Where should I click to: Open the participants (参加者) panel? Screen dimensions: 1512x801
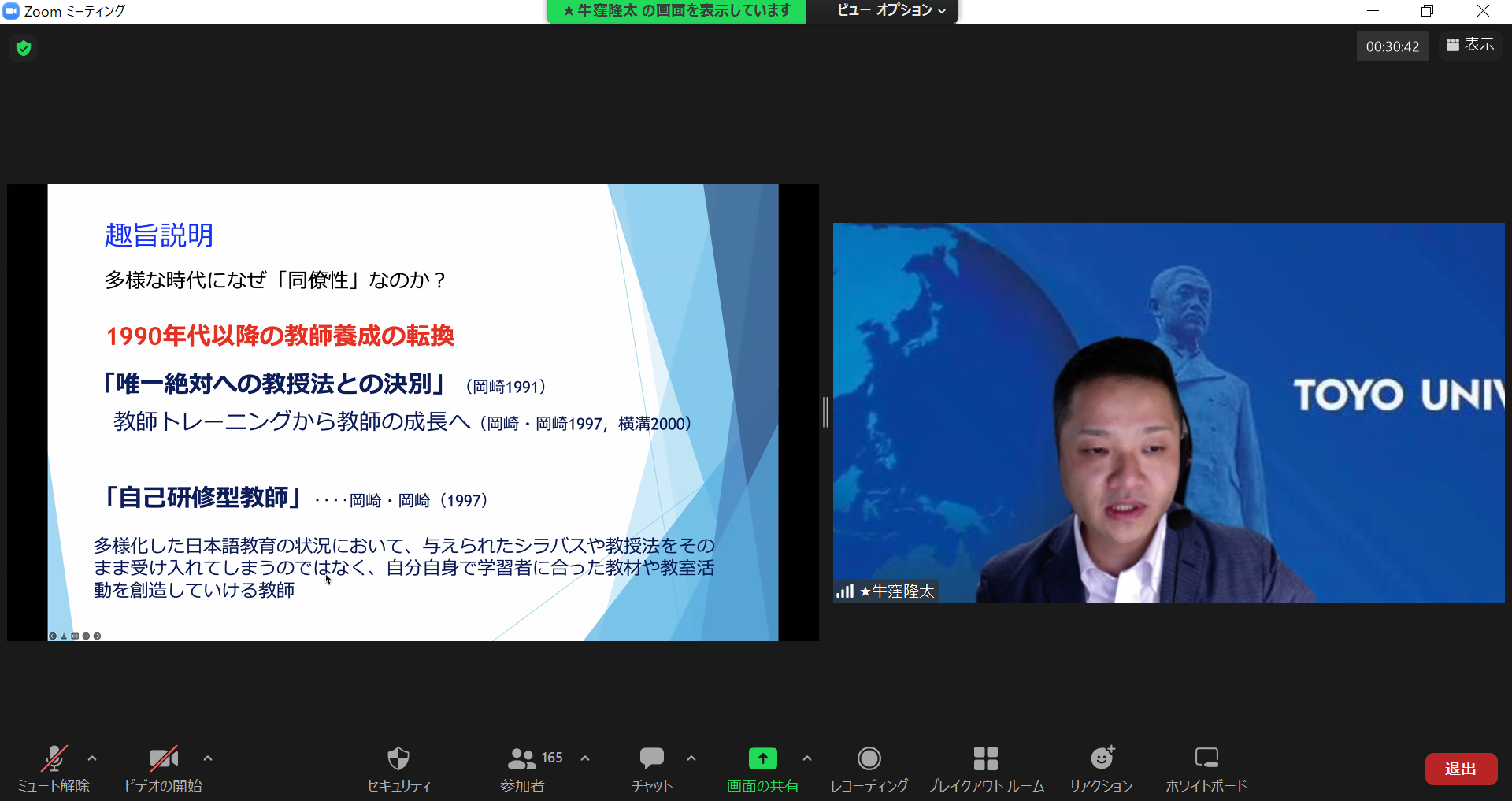pos(522,759)
